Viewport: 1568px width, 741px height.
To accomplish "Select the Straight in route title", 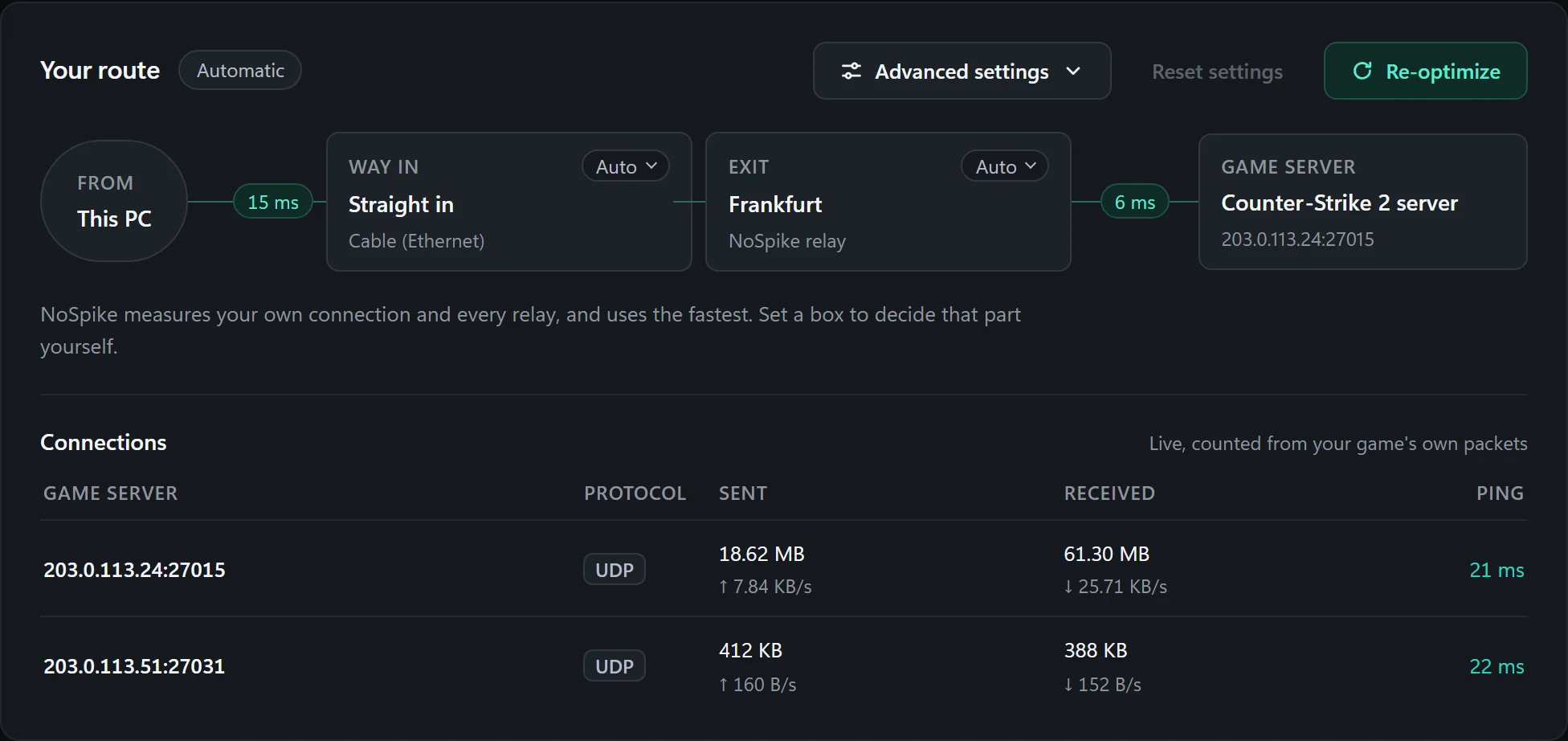I will coord(401,204).
